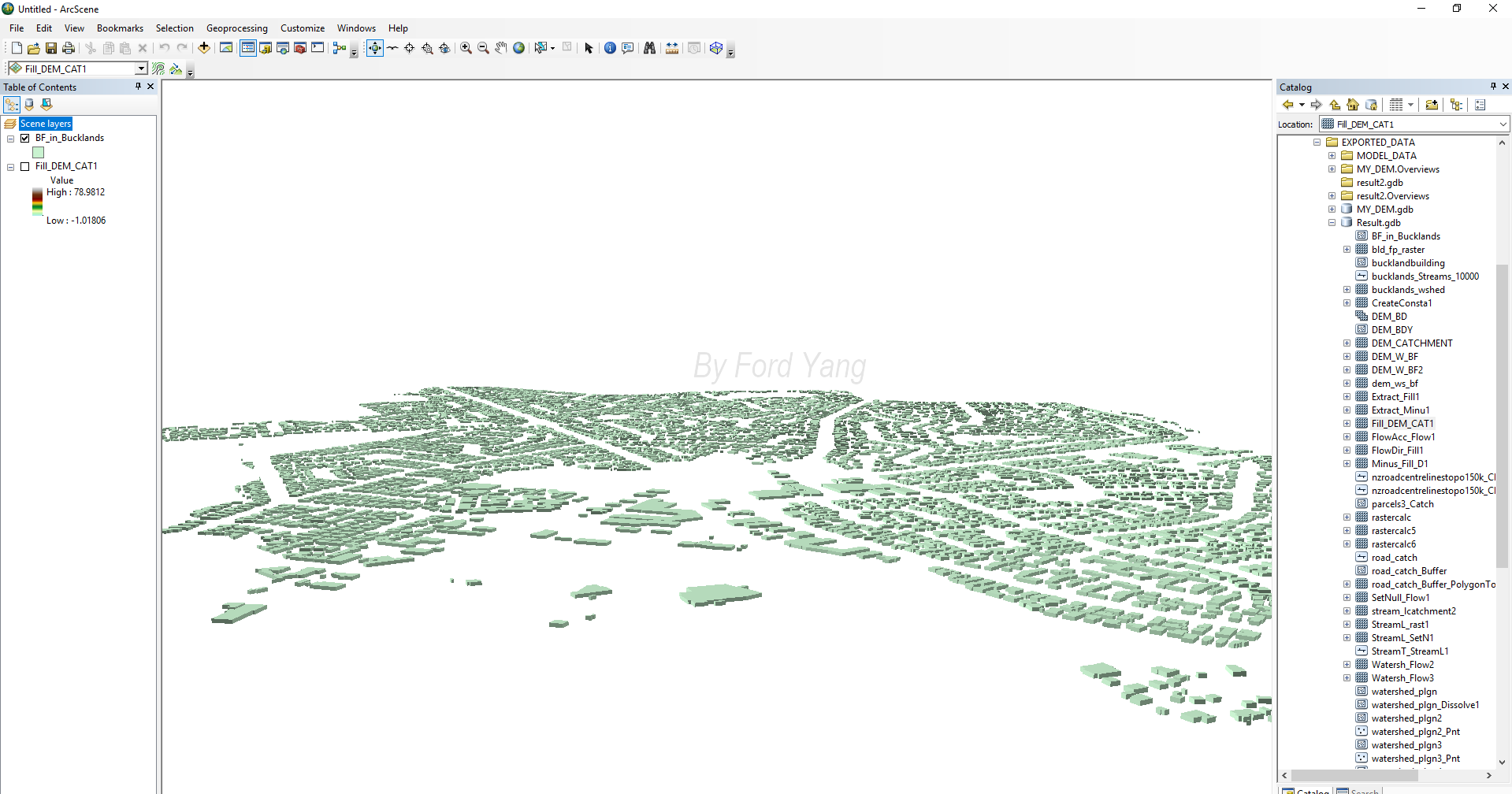
Task: Open the Bookmarks menu
Action: pos(120,28)
